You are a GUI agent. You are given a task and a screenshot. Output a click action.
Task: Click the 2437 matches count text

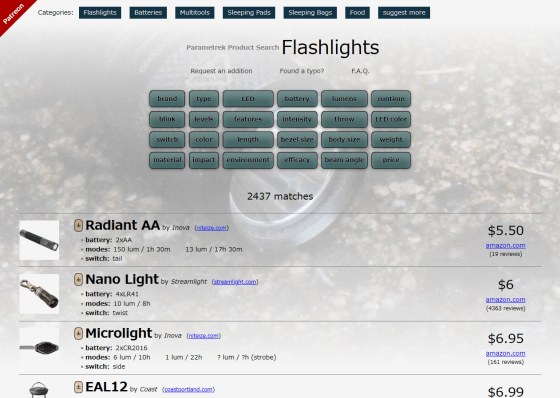[280, 196]
